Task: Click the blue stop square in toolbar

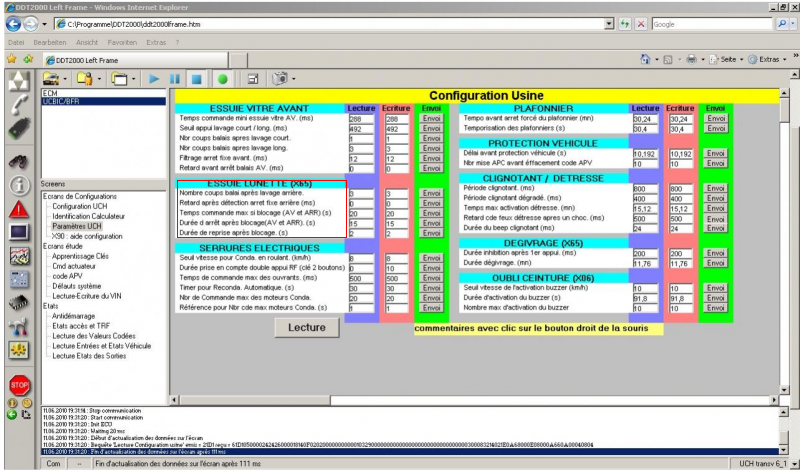Action: coord(196,79)
